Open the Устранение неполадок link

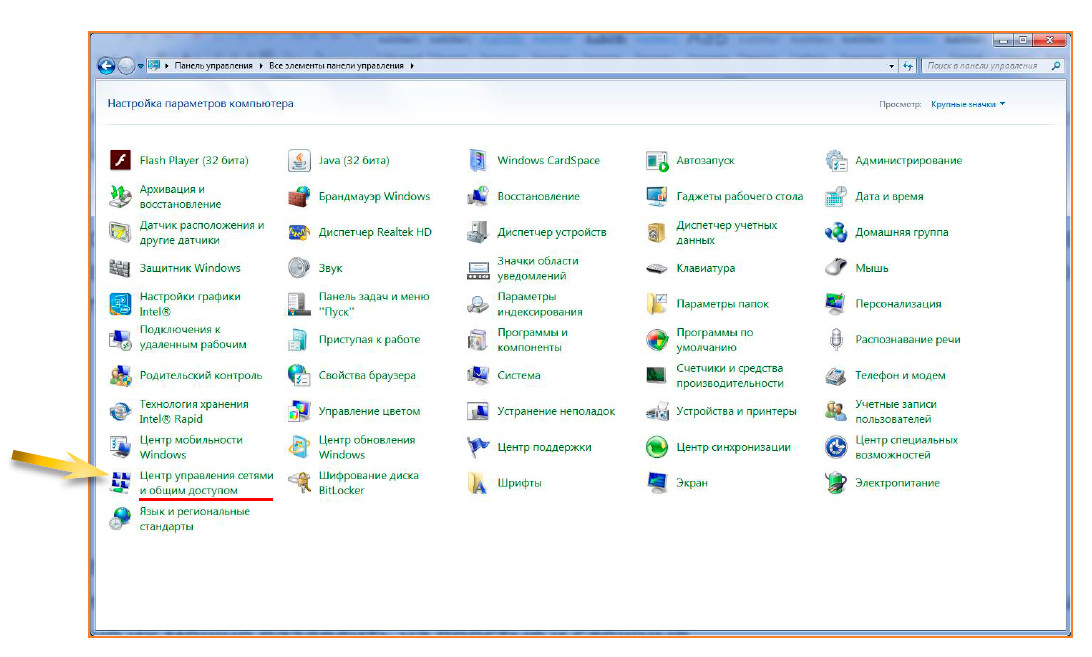(556, 412)
